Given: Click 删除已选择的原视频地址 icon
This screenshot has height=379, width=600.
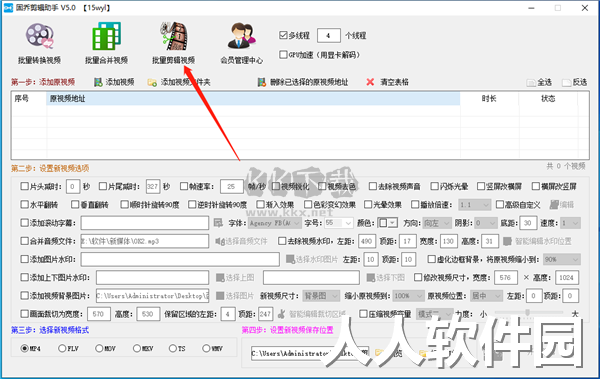Looking at the screenshot, I should coord(262,82).
